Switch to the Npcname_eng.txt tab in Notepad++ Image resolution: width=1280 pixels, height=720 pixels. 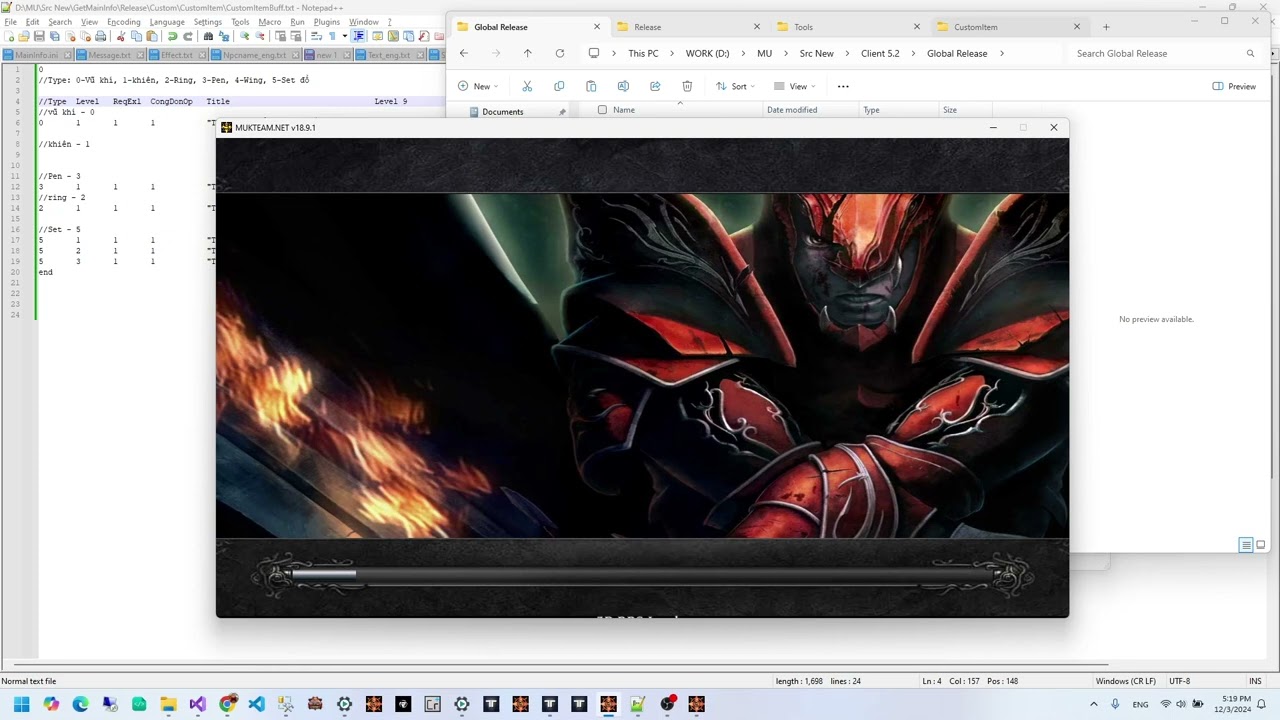254,55
